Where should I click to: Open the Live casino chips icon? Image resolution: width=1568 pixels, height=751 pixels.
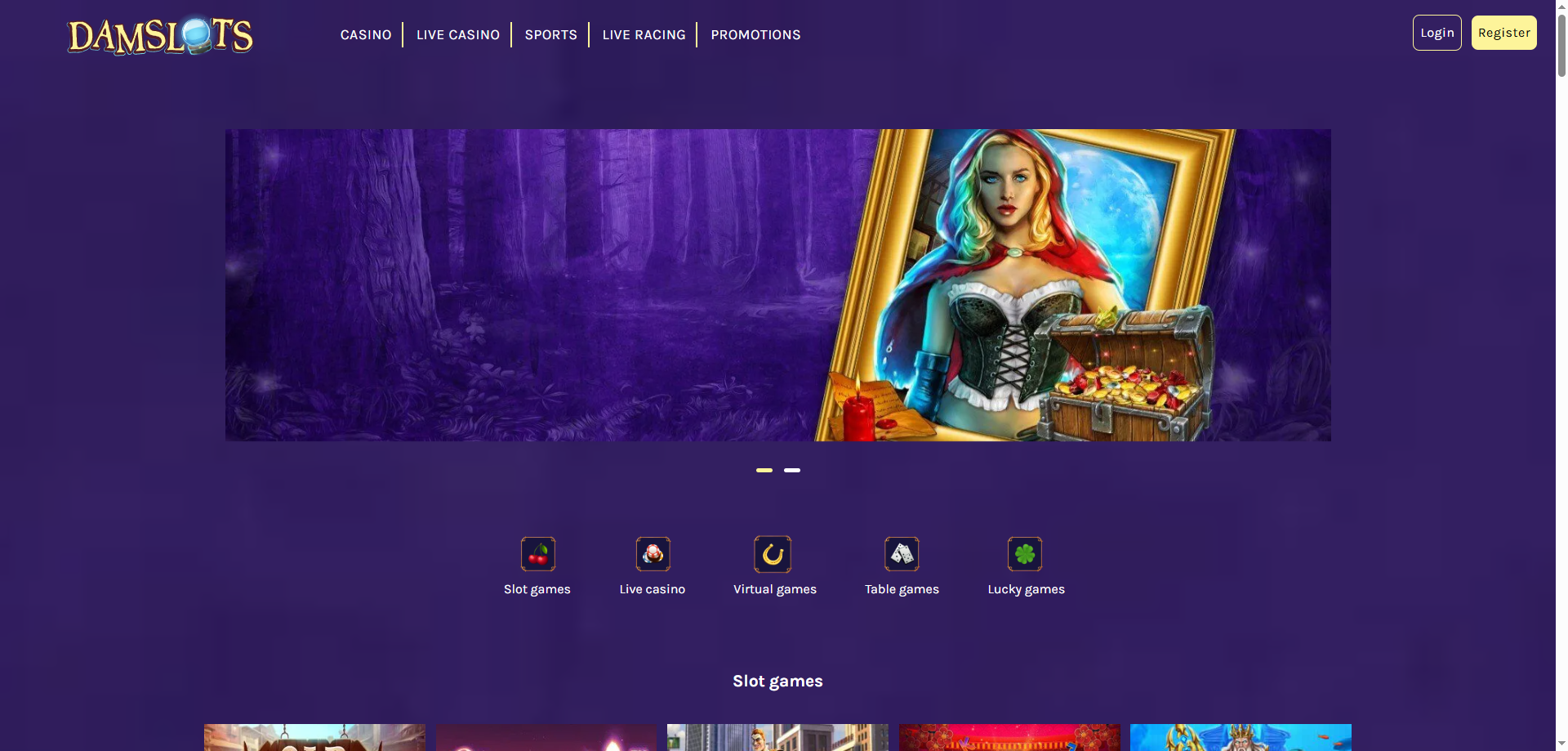(653, 554)
